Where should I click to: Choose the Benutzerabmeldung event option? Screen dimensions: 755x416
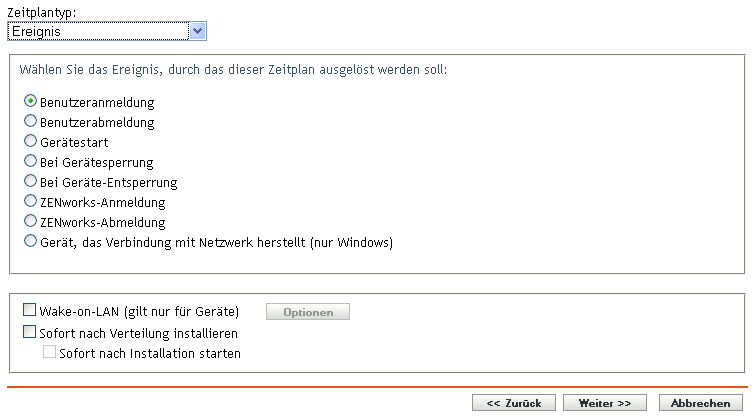click(x=30, y=122)
